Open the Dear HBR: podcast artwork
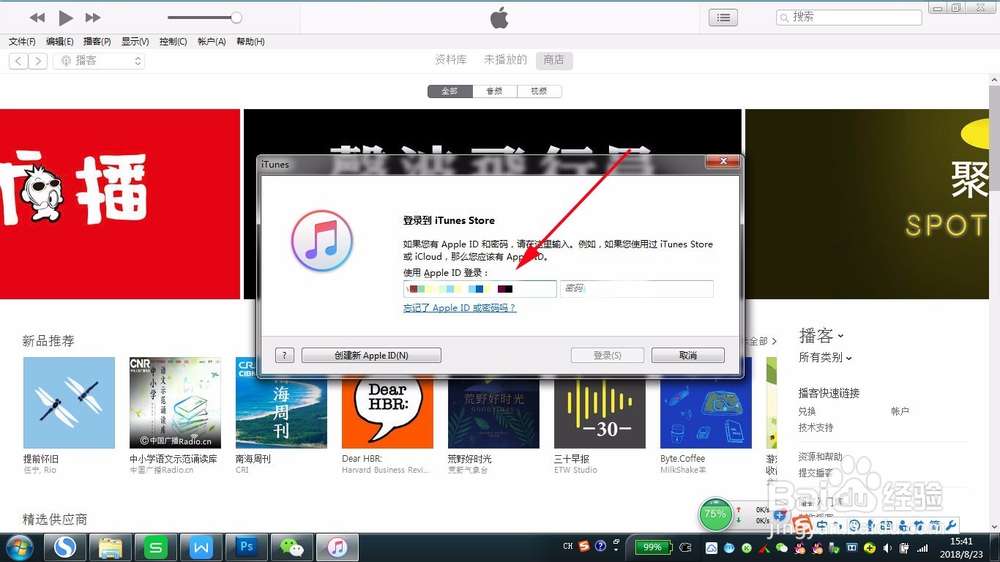This screenshot has width=1000, height=562. click(x=387, y=411)
